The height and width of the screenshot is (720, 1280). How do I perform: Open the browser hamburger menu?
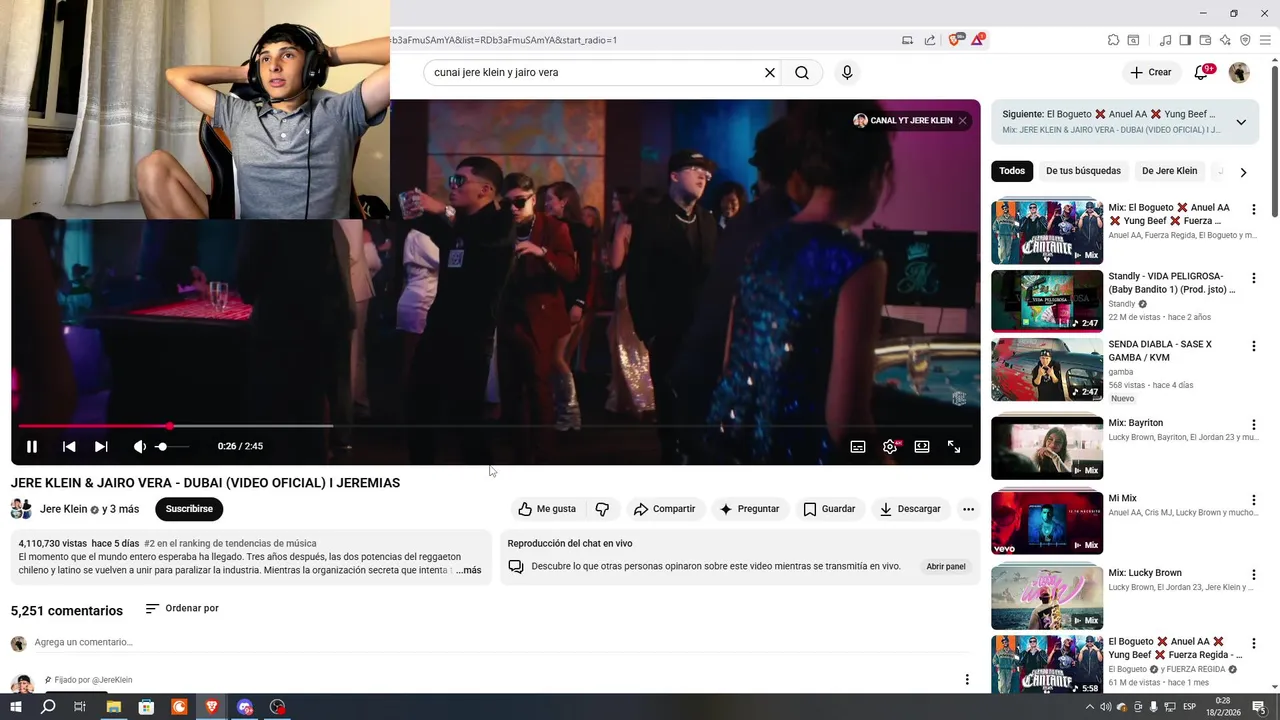pos(1265,40)
